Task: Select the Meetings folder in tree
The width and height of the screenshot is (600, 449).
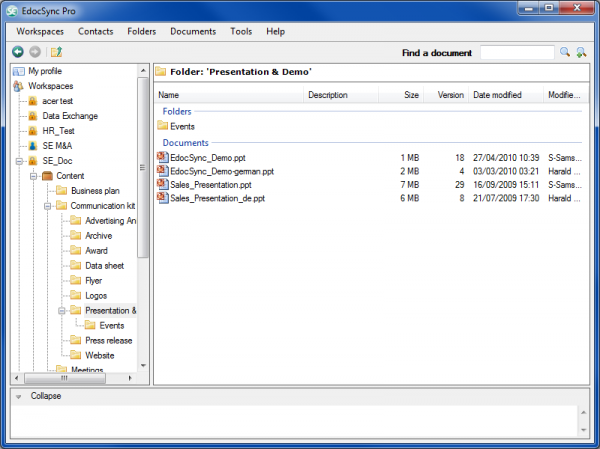Action: (87, 369)
